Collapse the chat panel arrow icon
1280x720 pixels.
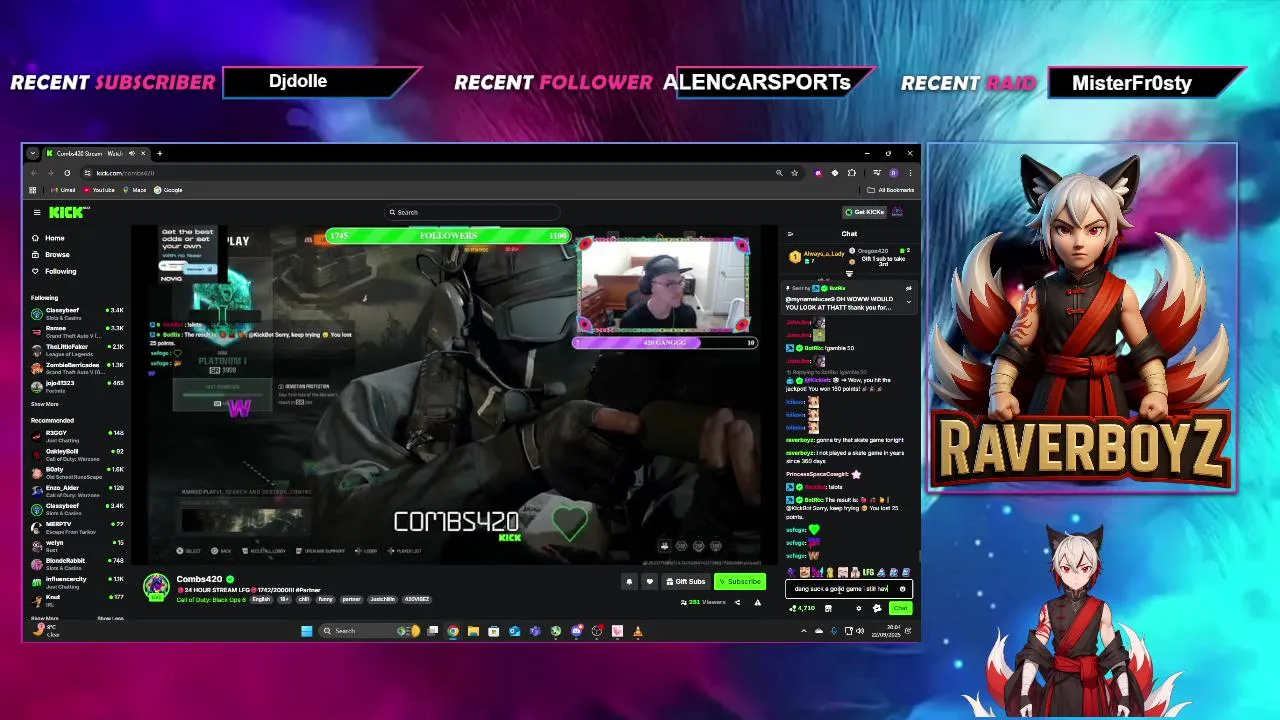790,234
